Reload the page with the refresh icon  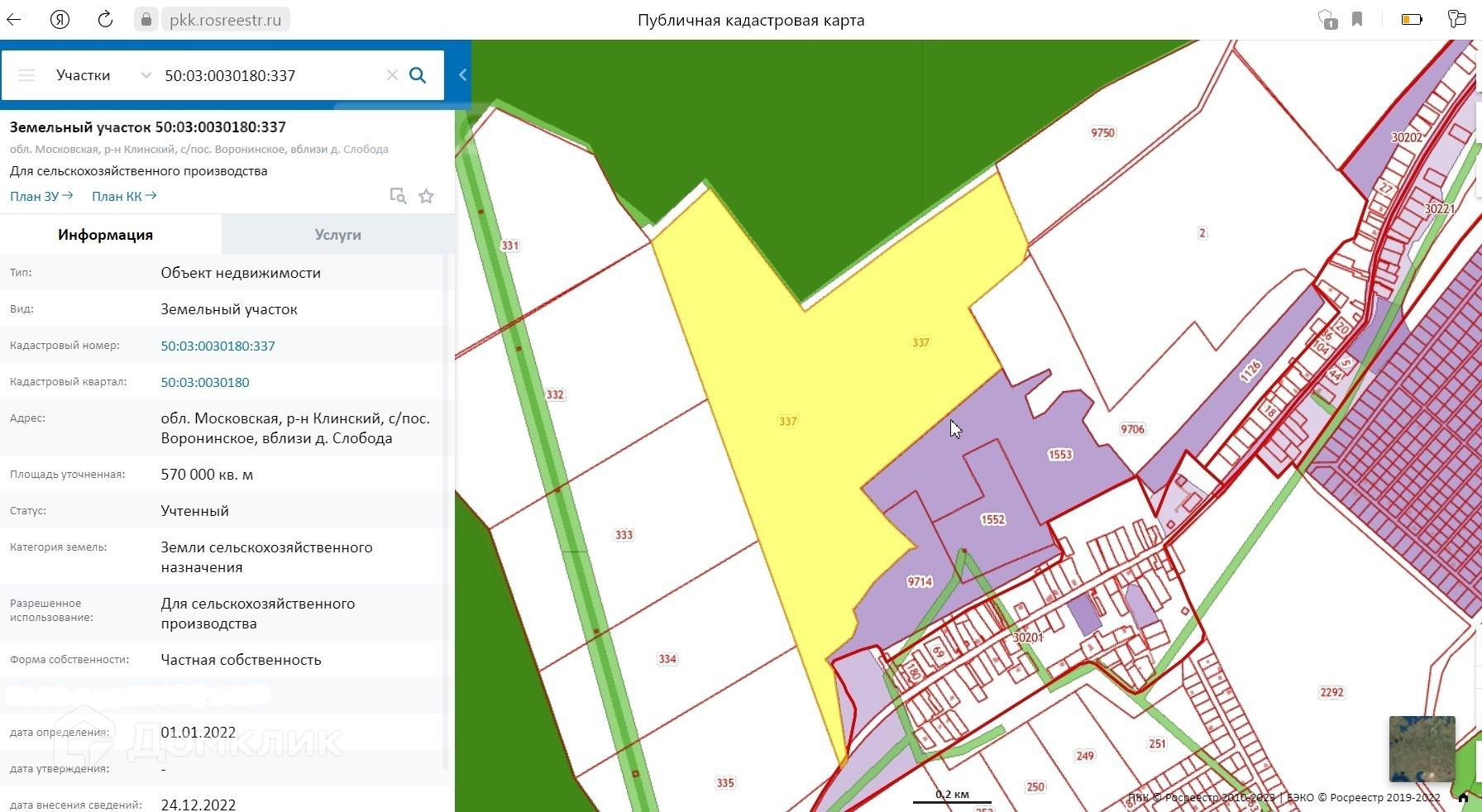point(105,20)
